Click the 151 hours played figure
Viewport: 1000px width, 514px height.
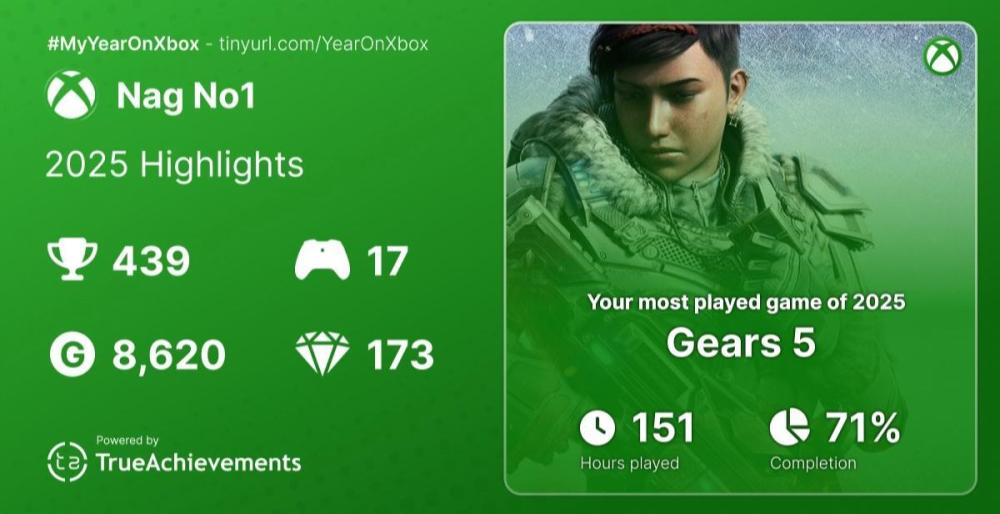point(662,428)
